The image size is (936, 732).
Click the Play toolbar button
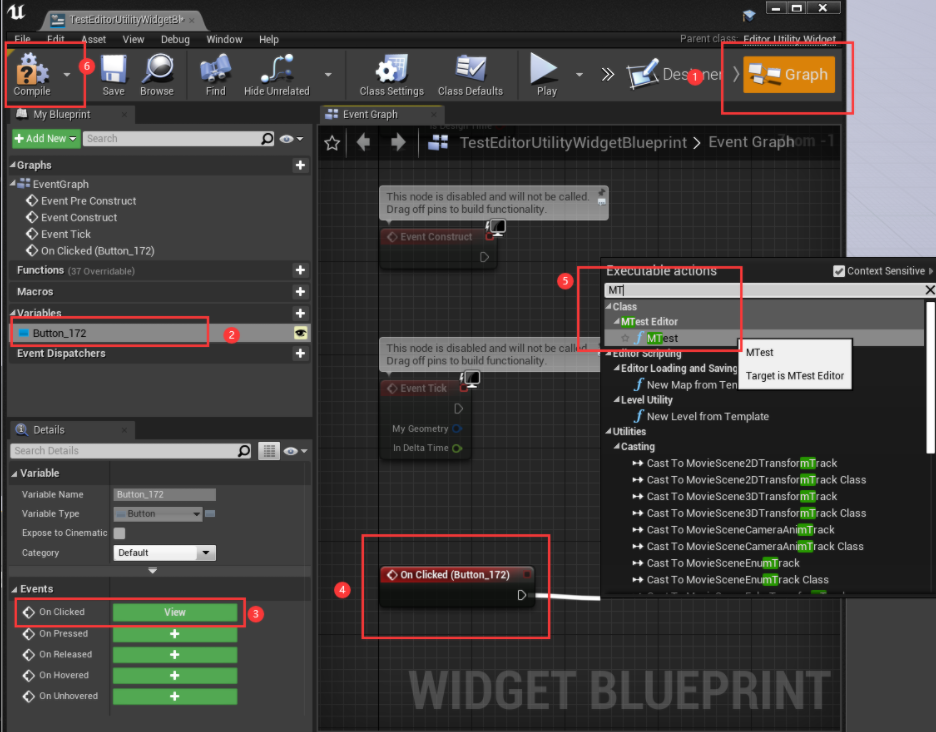[546, 75]
